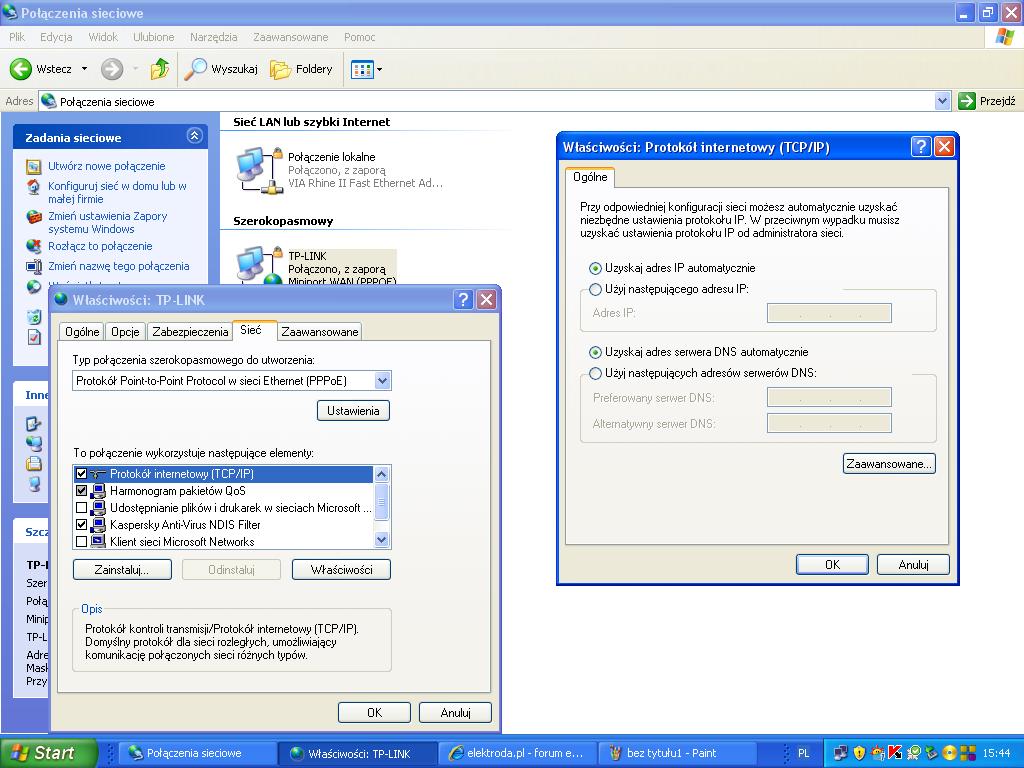Select the TP-LINK broadband connection icon

point(258,264)
